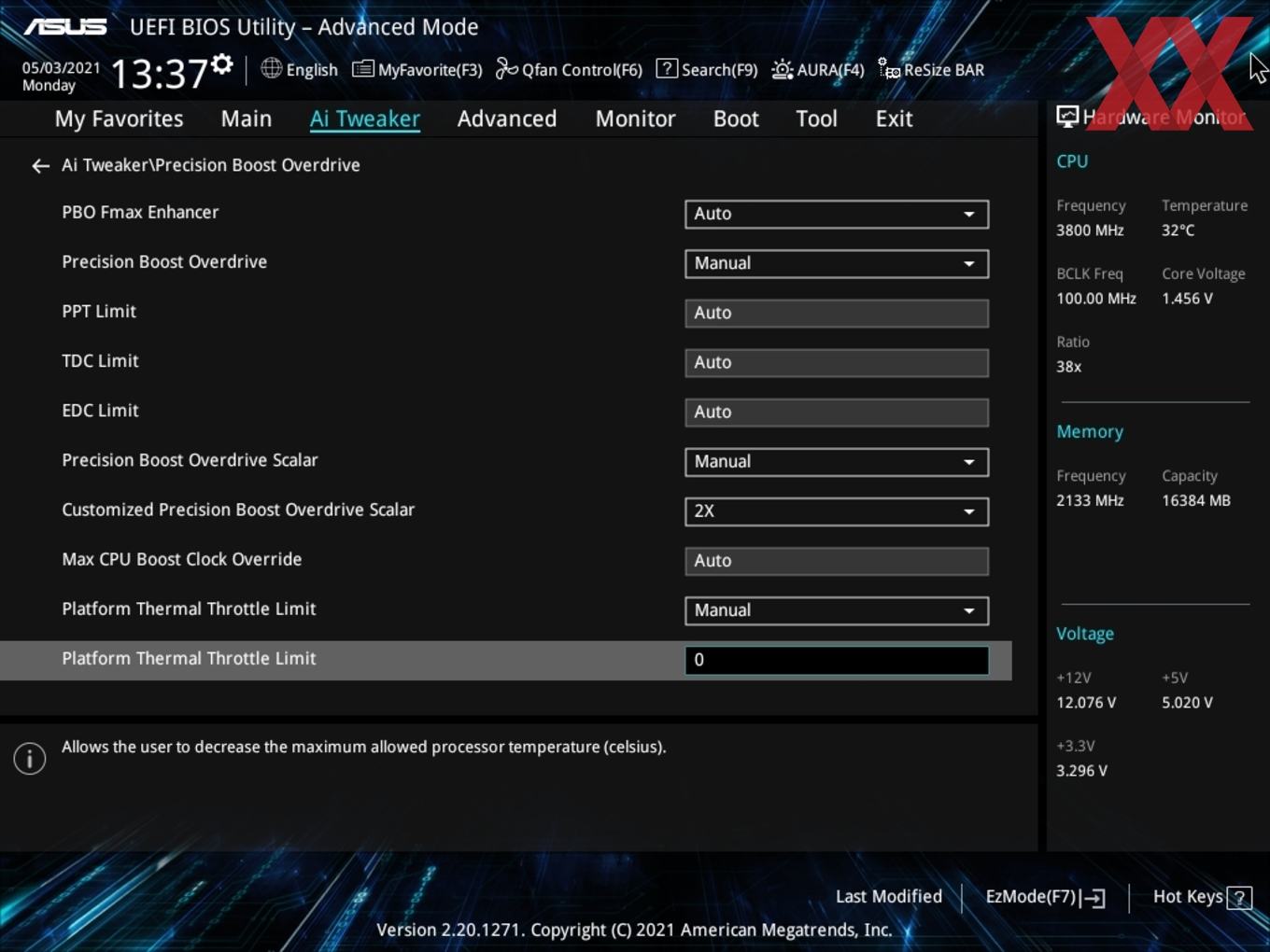The width and height of the screenshot is (1270, 952).
Task: Click the 05/03/2021 date text
Action: [61, 68]
